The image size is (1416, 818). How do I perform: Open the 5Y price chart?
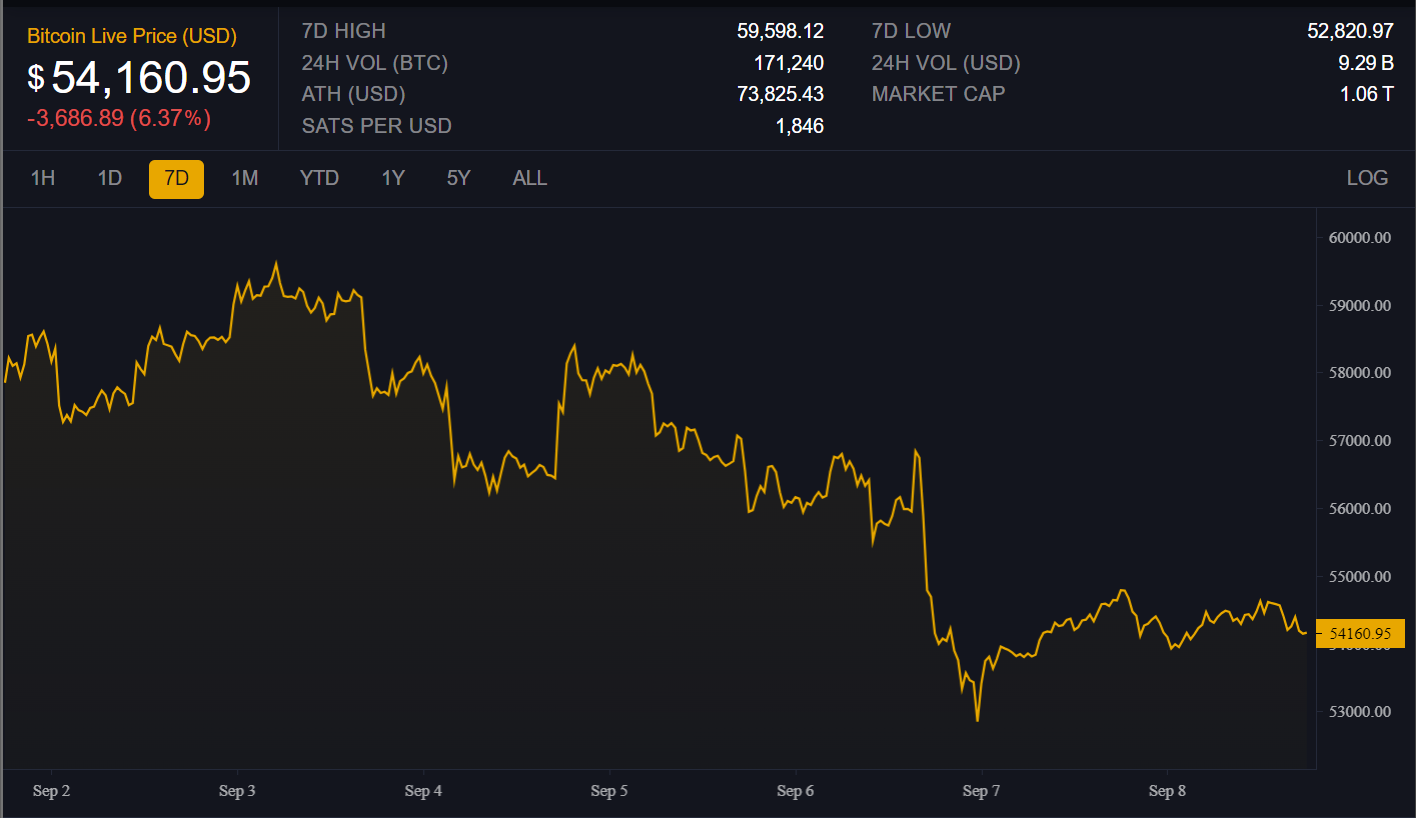pos(458,178)
